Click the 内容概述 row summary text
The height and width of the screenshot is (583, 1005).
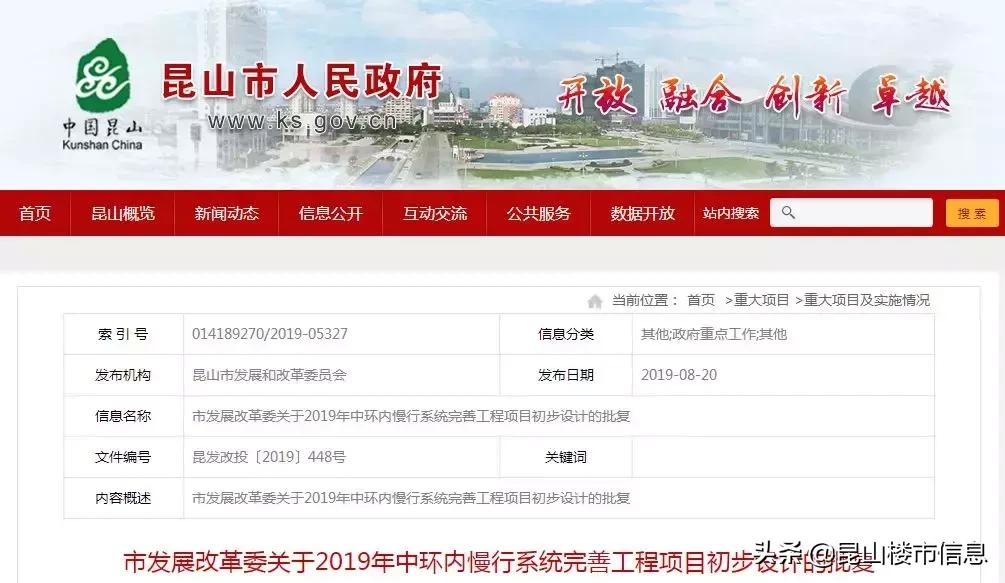point(411,498)
